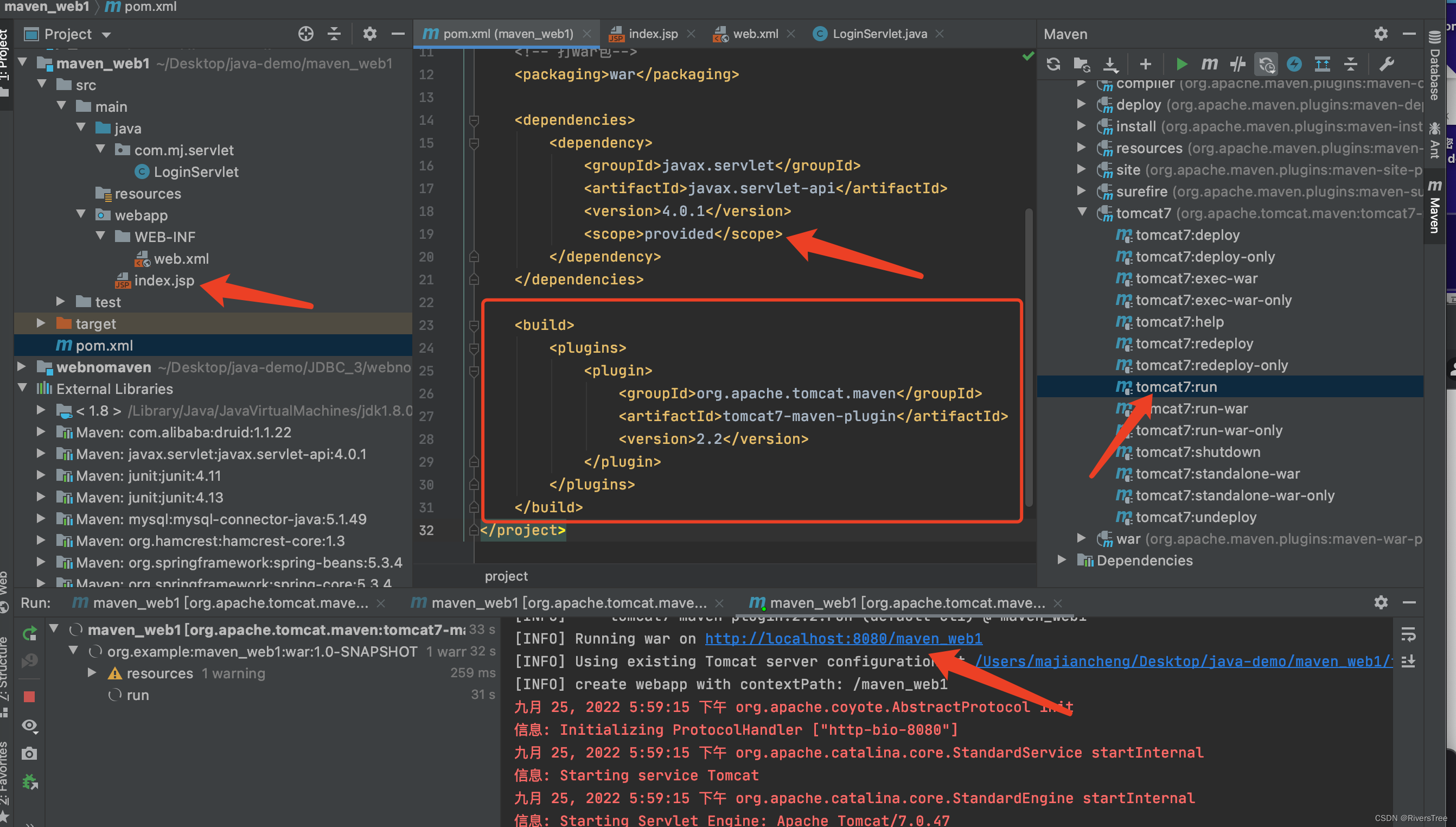Image resolution: width=1456 pixels, height=827 pixels.
Task: Collapse the tomcat7 plugin node
Action: 1082,212
